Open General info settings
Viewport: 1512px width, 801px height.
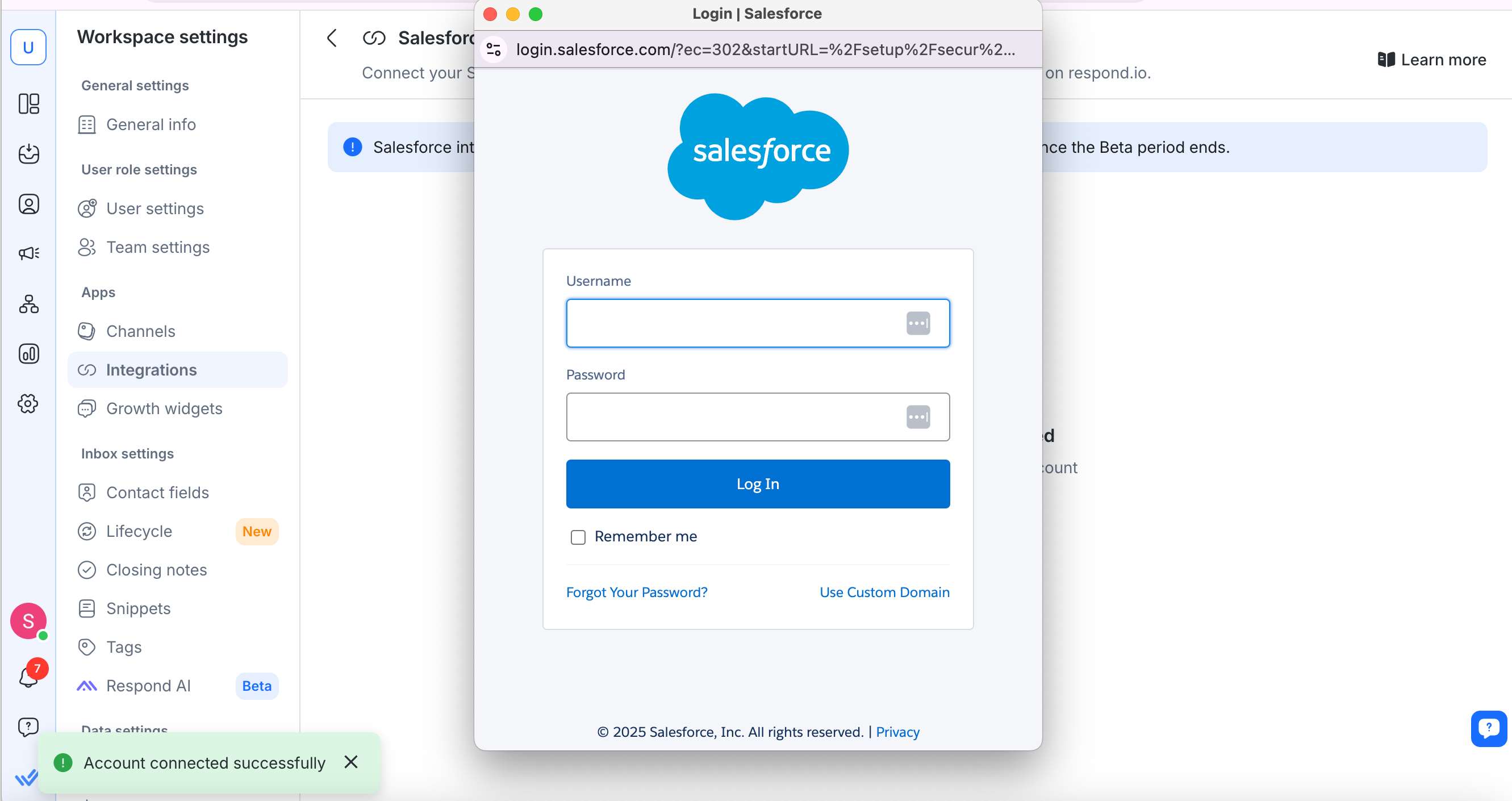pyautogui.click(x=177, y=124)
